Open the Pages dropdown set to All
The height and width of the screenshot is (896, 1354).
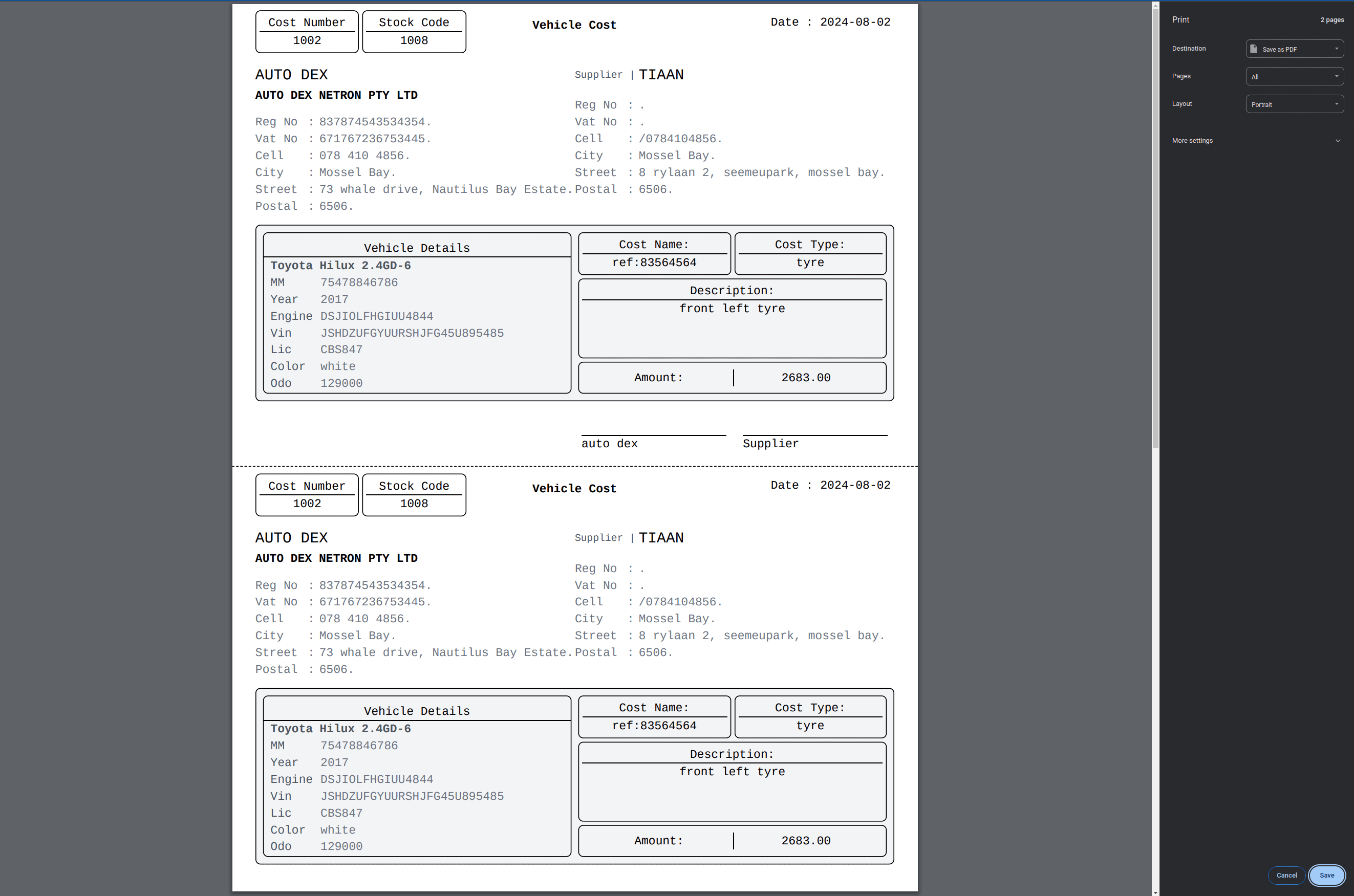(x=1294, y=77)
